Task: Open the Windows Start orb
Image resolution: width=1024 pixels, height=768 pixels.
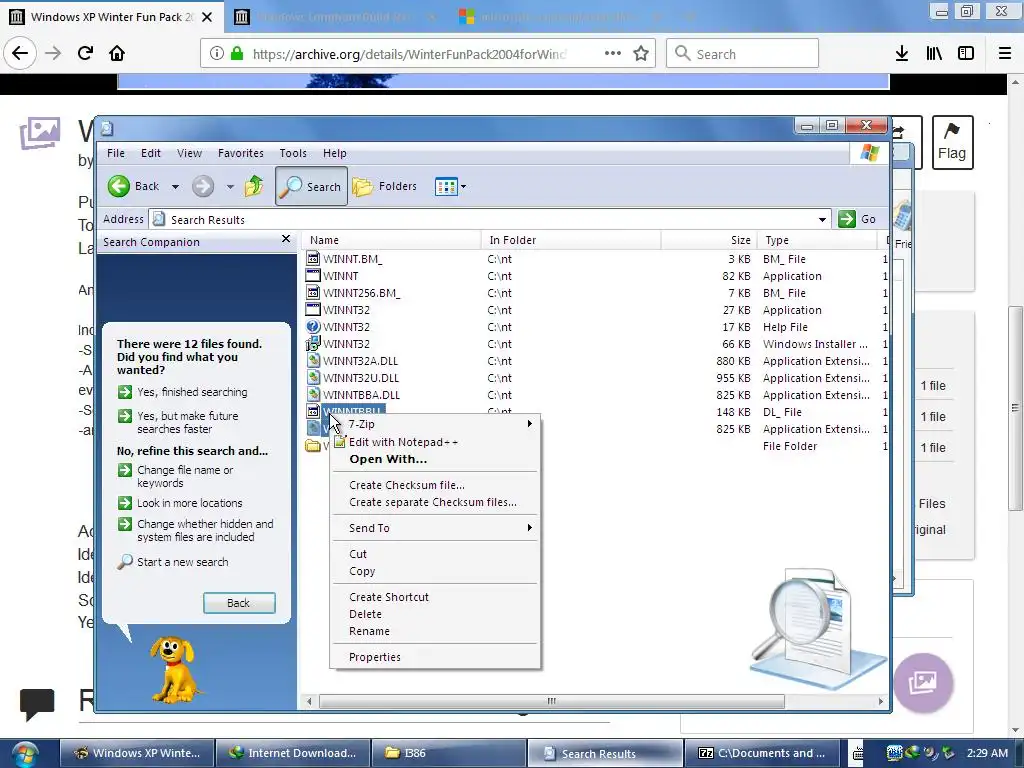Action: click(24, 754)
